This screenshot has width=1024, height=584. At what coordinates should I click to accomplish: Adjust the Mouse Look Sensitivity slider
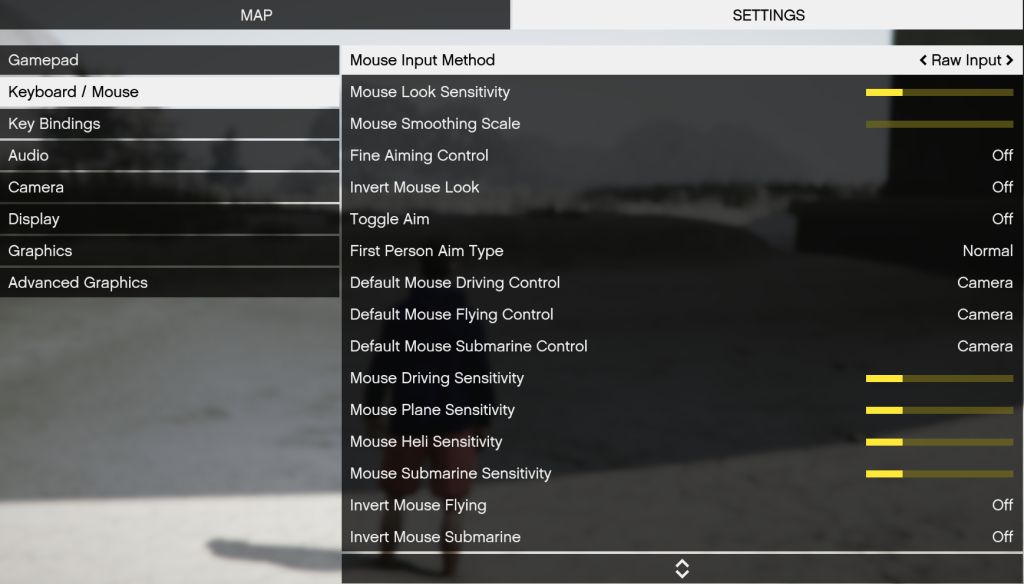[x=939, y=92]
